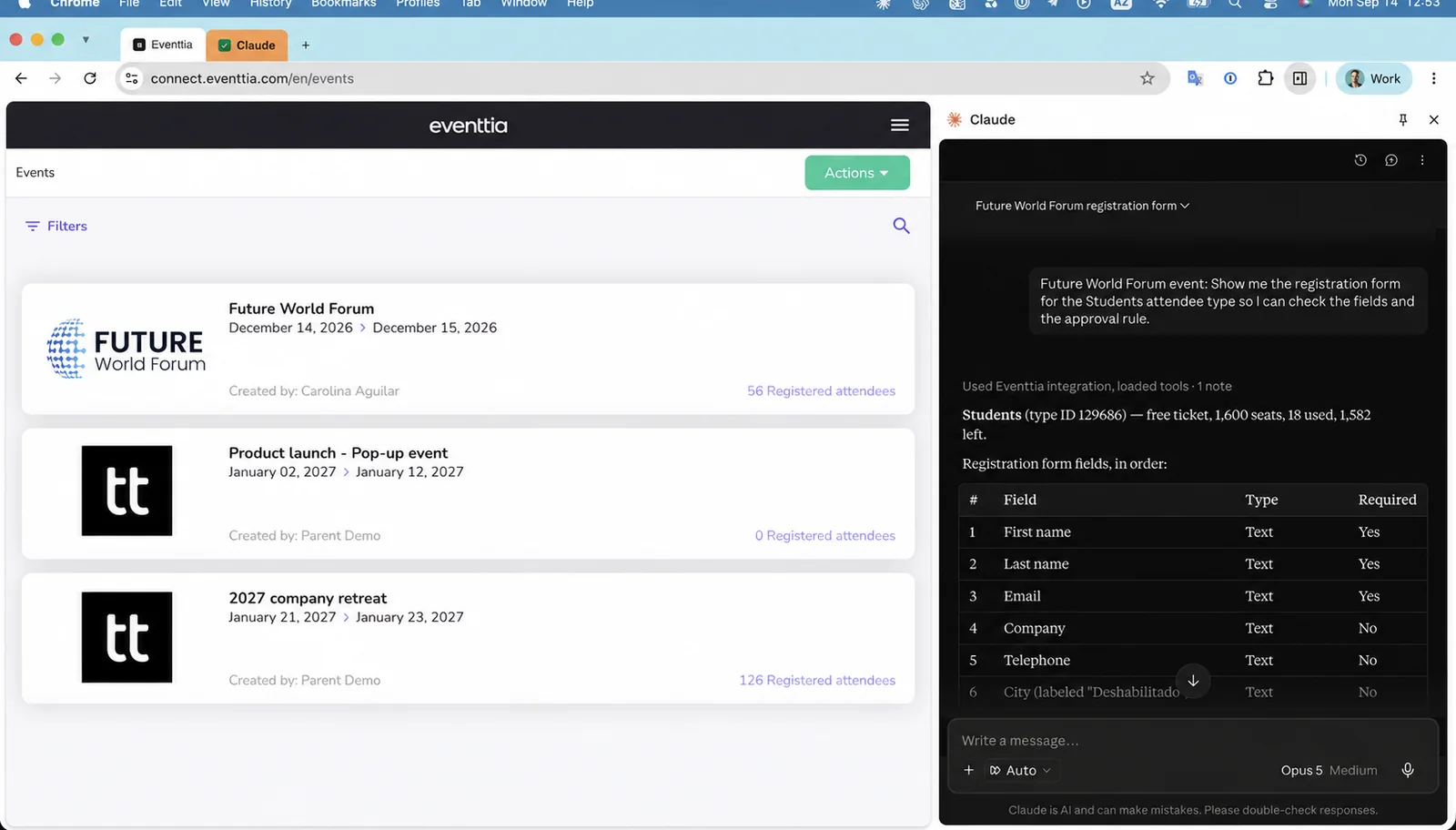Pin the Claude side panel
The width and height of the screenshot is (1456, 830).
[1403, 119]
